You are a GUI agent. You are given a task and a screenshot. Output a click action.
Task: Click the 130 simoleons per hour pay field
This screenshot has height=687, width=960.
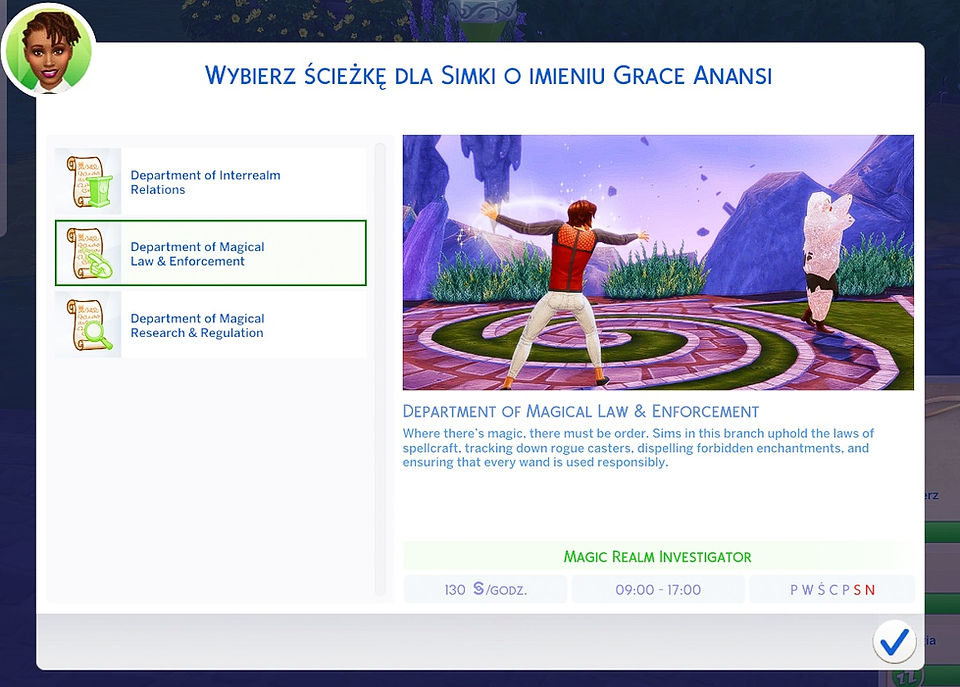click(486, 590)
